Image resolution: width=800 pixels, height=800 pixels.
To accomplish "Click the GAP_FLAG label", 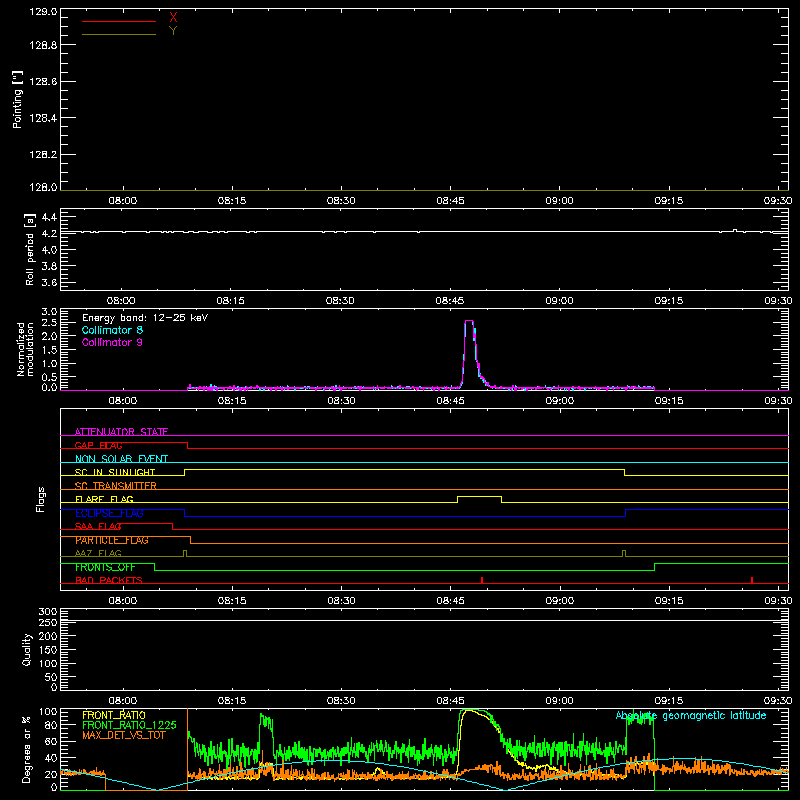I will pyautogui.click(x=98, y=445).
